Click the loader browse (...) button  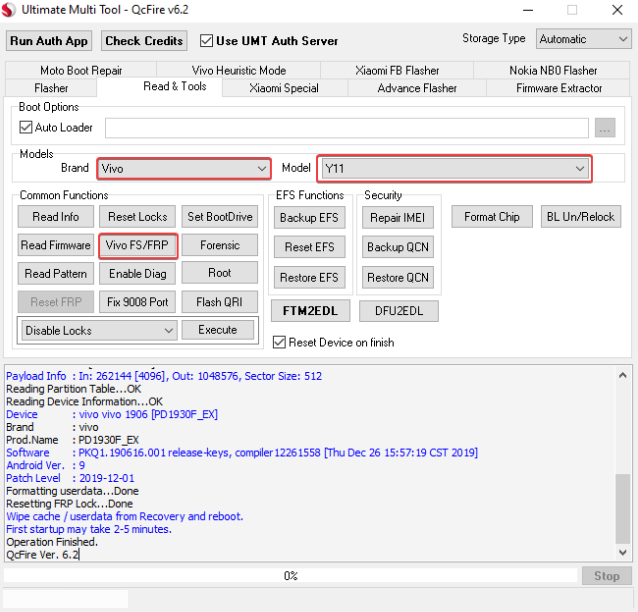click(x=605, y=128)
